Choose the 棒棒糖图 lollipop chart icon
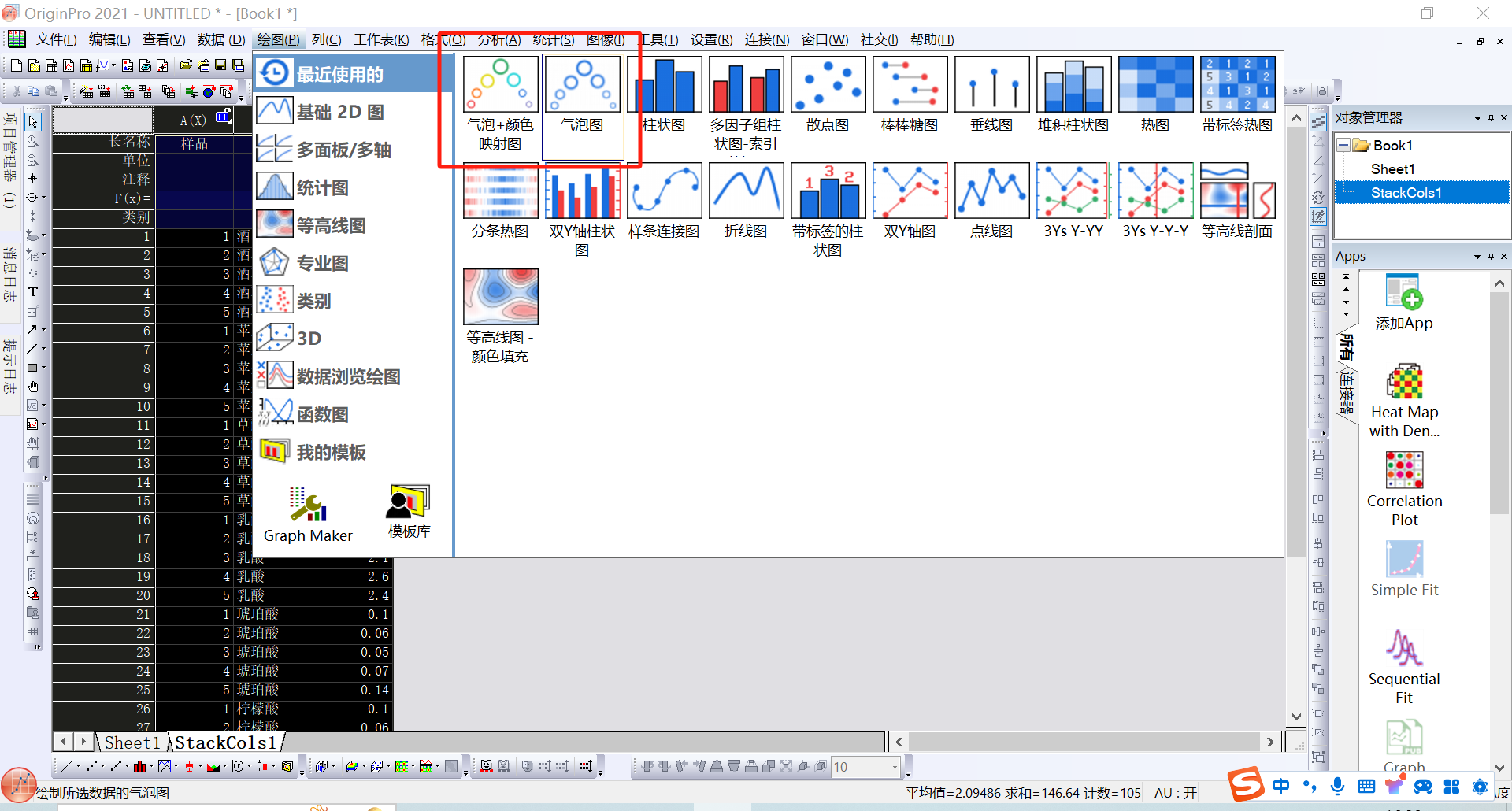This screenshot has height=811, width=1512. tap(910, 85)
